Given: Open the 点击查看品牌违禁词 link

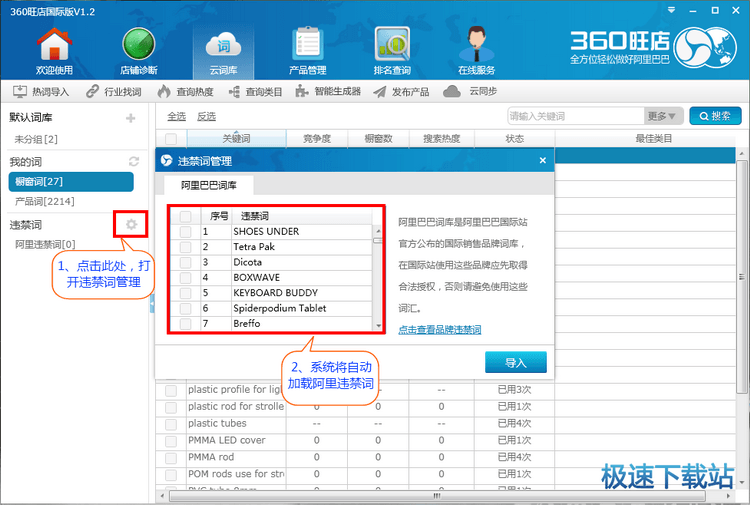Looking at the screenshot, I should pyautogui.click(x=440, y=329).
